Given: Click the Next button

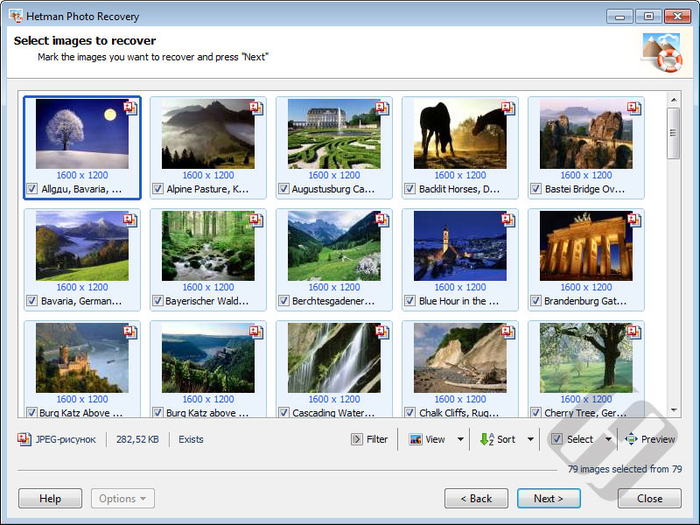Looking at the screenshot, I should [x=549, y=498].
